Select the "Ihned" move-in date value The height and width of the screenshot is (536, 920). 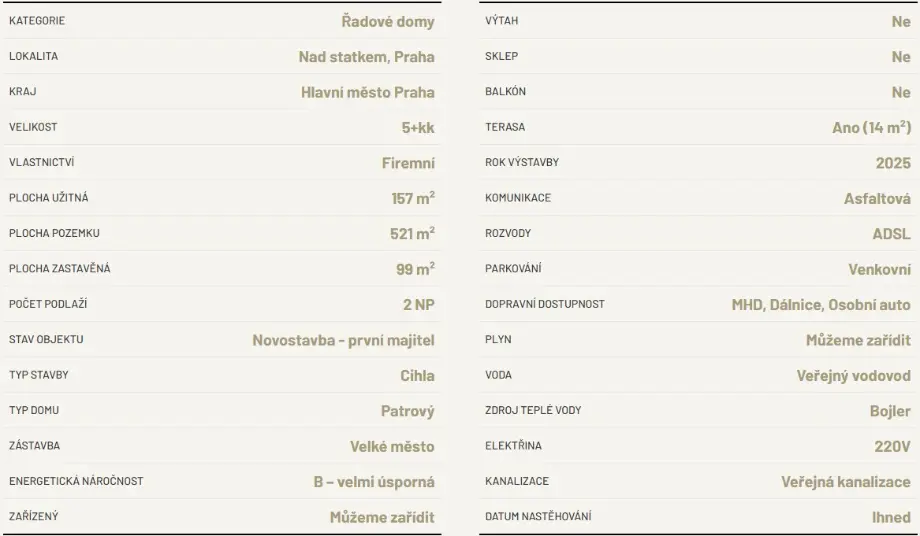[891, 517]
